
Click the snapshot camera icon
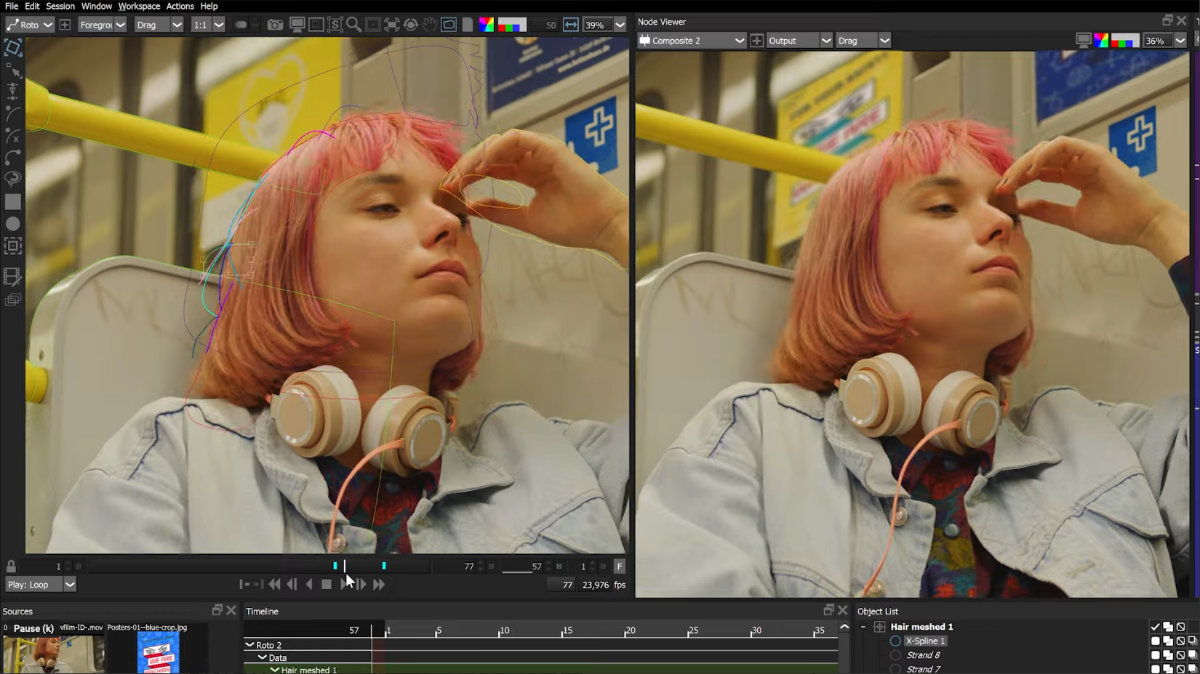[x=275, y=25]
